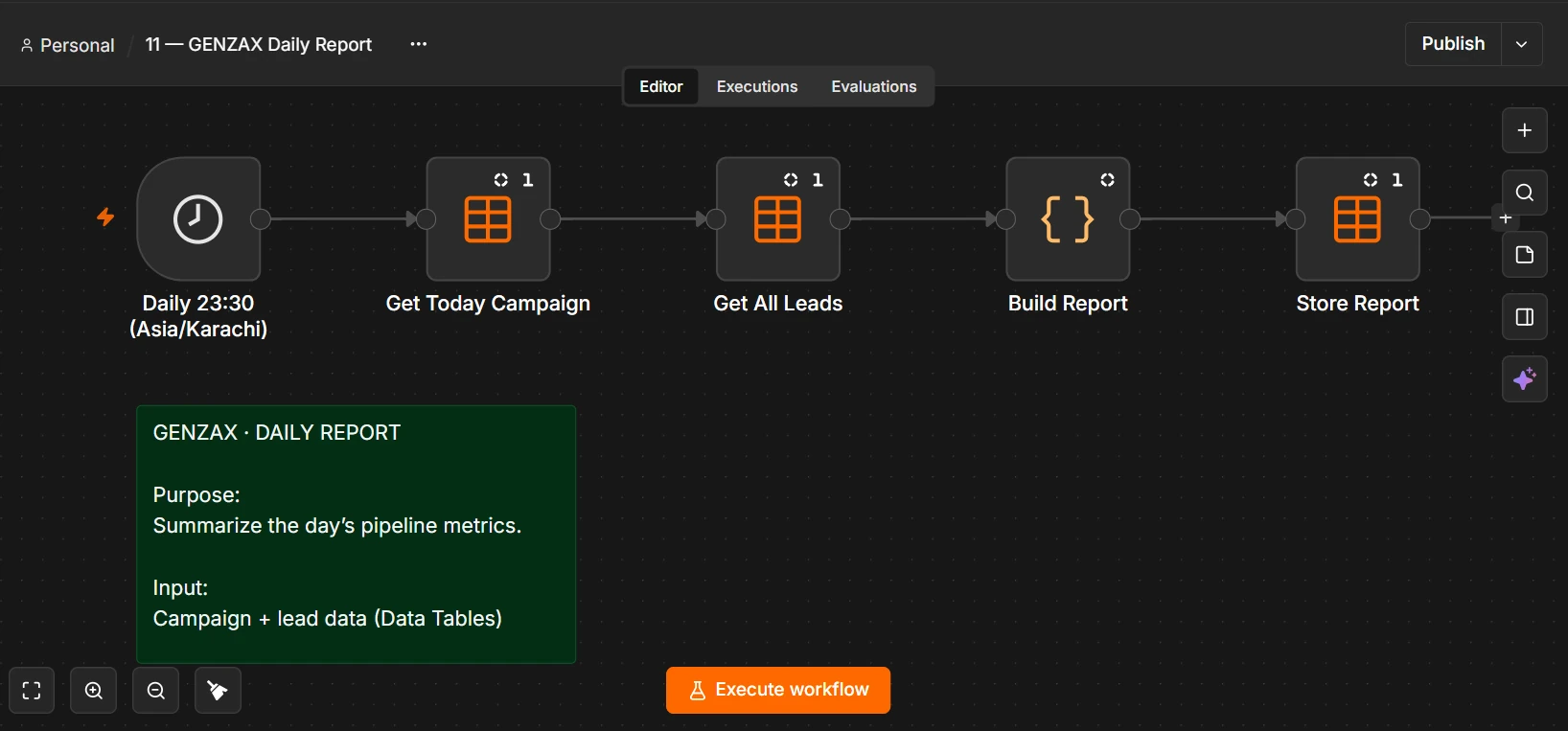
Task: Expand the Publish dropdown arrow
Action: pos(1521,44)
